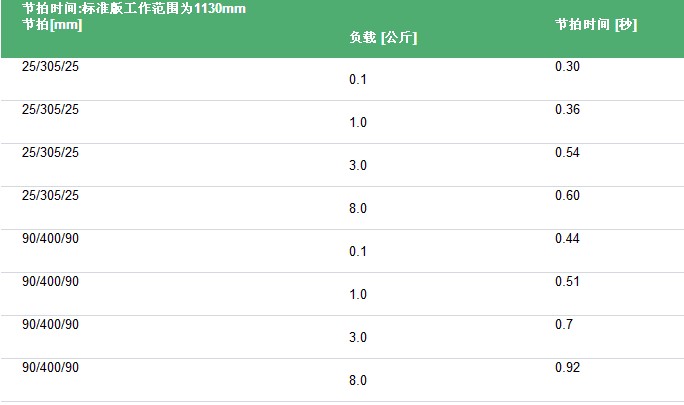Screen dimensions: 684x405
Task: Select the 0.1 load in the 0.44 row
Action: click(358, 251)
